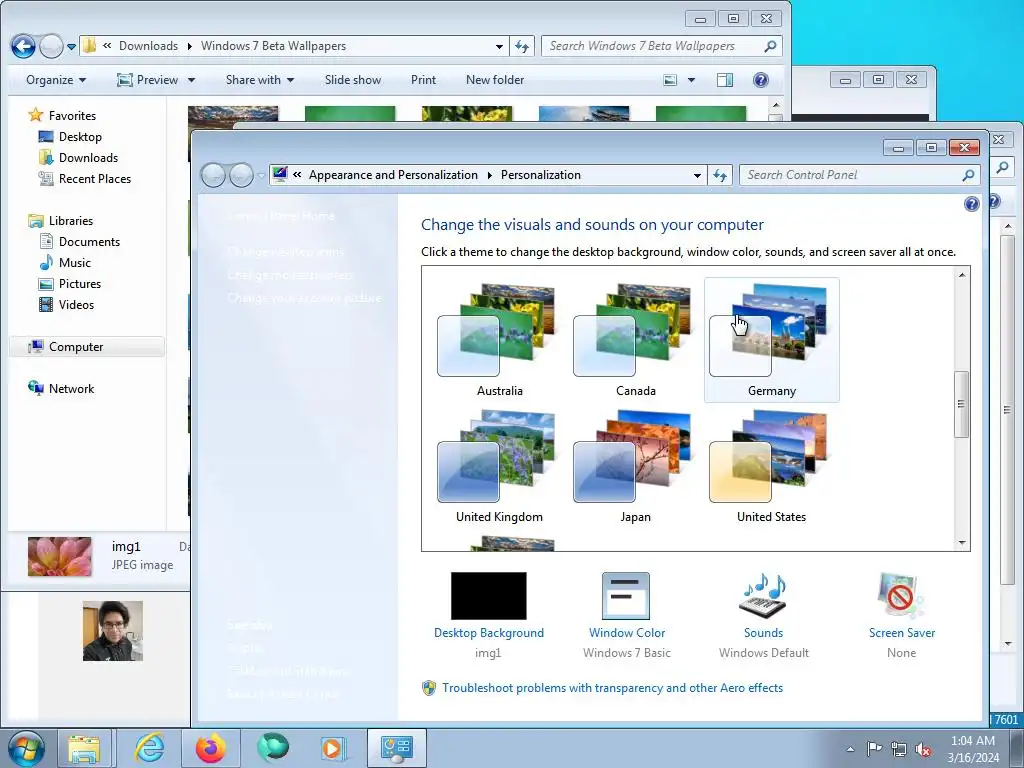Select the Videos library

[76, 304]
